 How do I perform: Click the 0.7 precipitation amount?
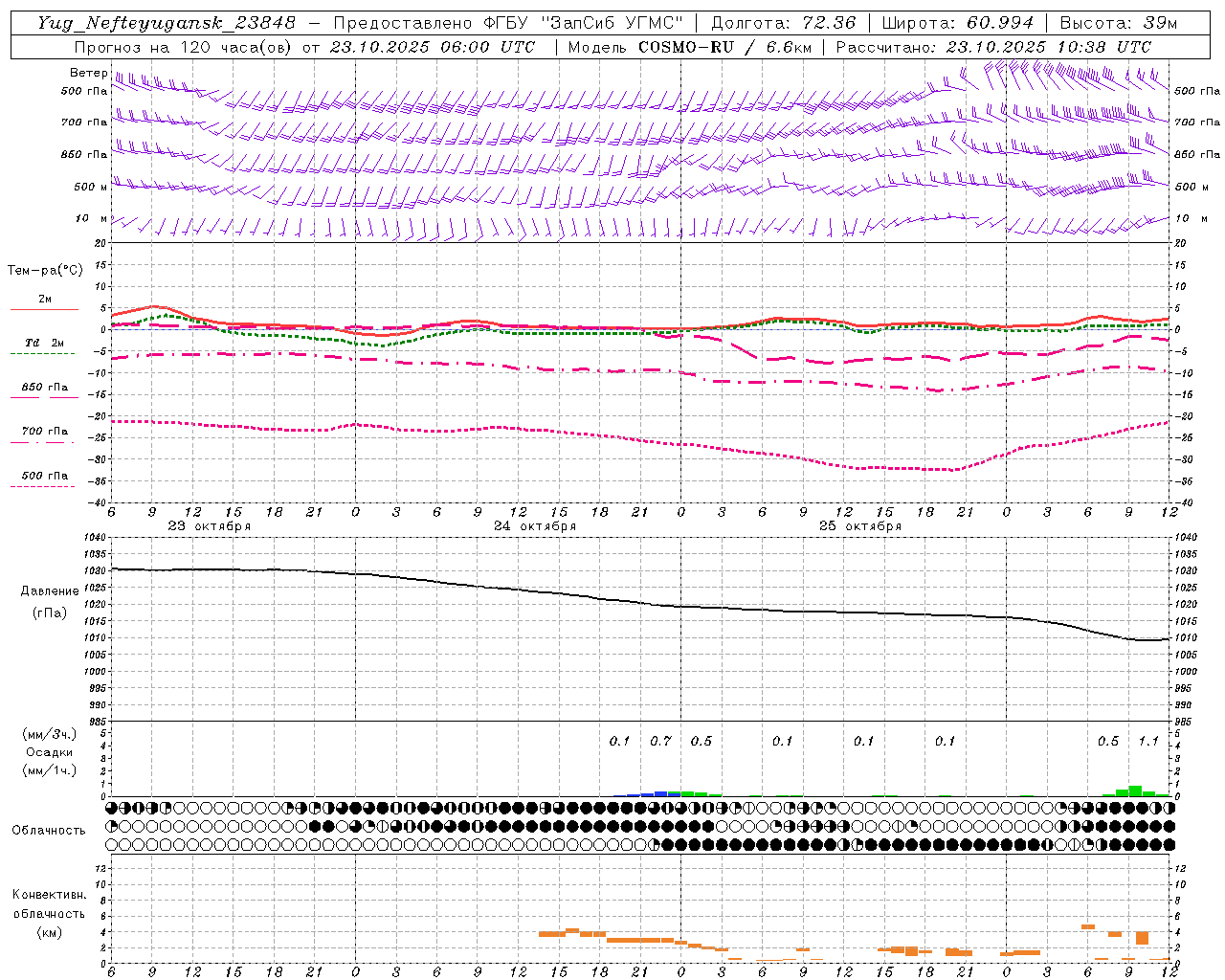[x=660, y=742]
